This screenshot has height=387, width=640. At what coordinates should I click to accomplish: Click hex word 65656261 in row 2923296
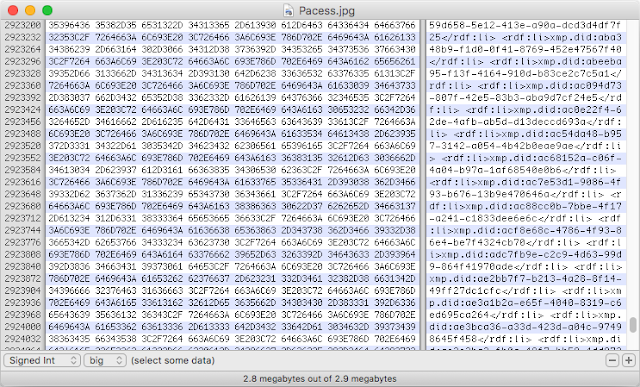coord(395,62)
